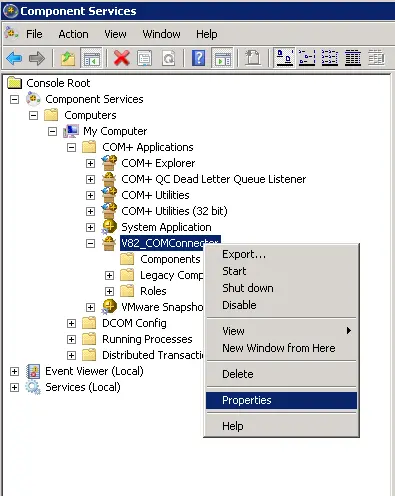Switch to Detail view icon
The width and height of the screenshot is (395, 496).
(x=353, y=58)
